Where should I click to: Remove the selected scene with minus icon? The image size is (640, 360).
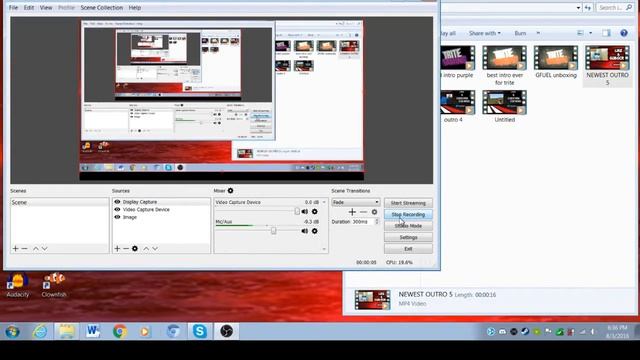coord(24,248)
